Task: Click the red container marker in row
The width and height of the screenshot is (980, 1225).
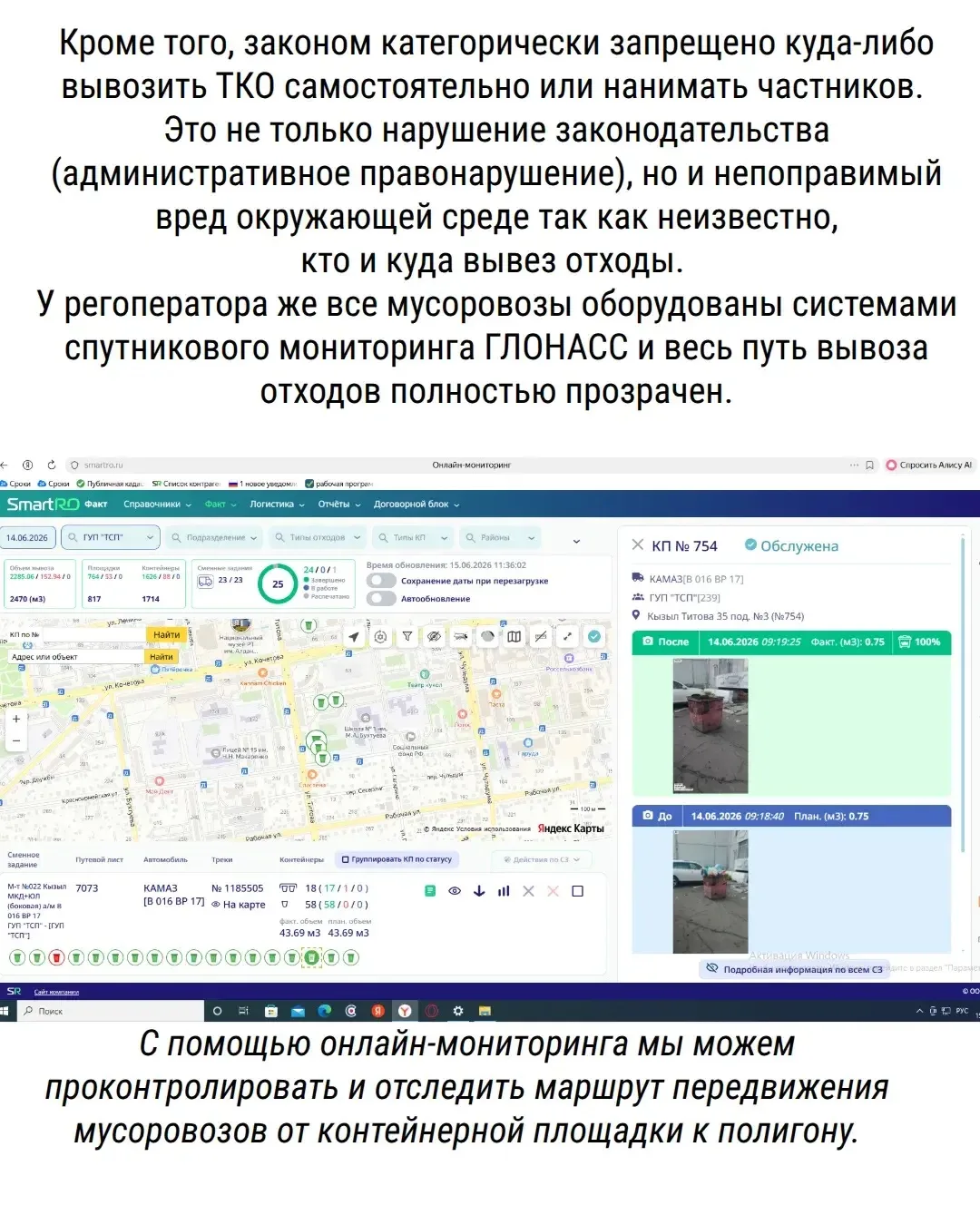Action: 56,957
